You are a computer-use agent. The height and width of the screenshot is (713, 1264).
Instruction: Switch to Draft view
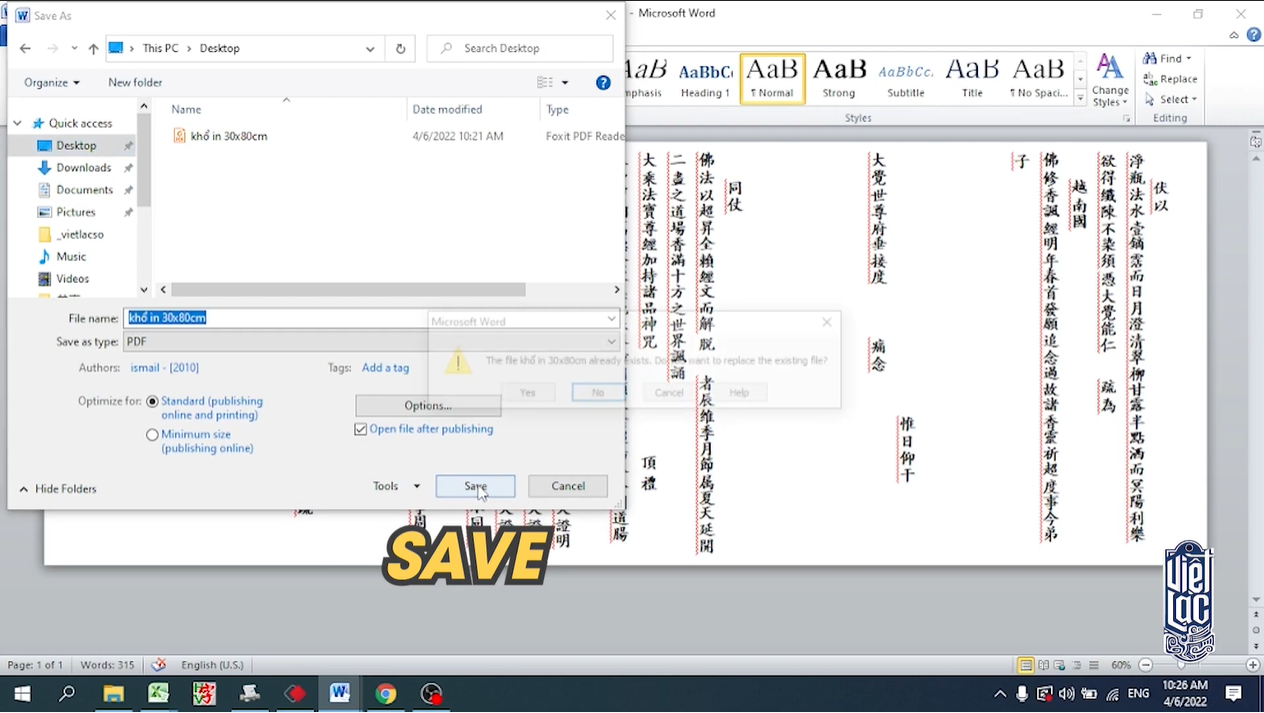click(1093, 665)
